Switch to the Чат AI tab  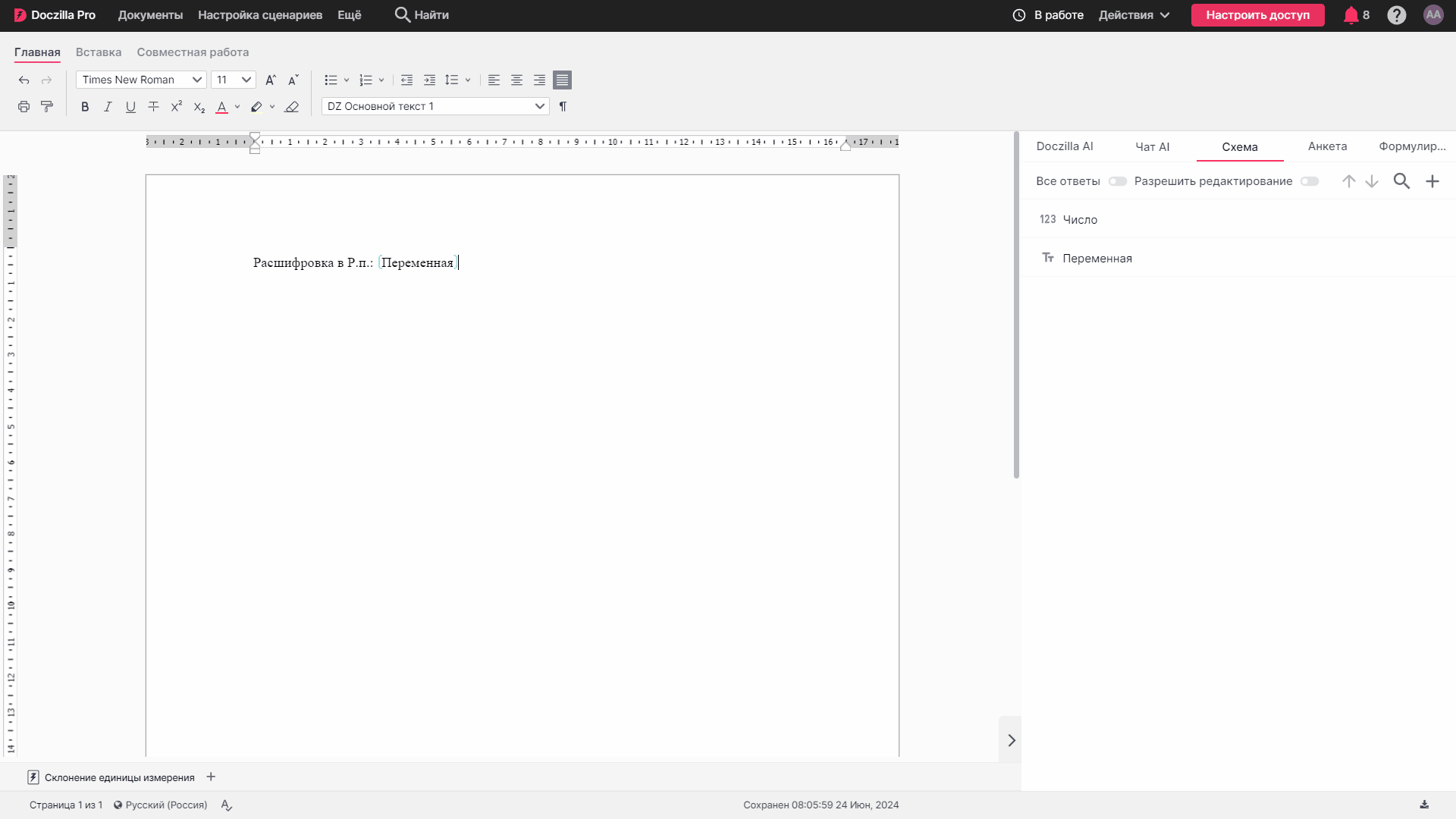tap(1152, 147)
